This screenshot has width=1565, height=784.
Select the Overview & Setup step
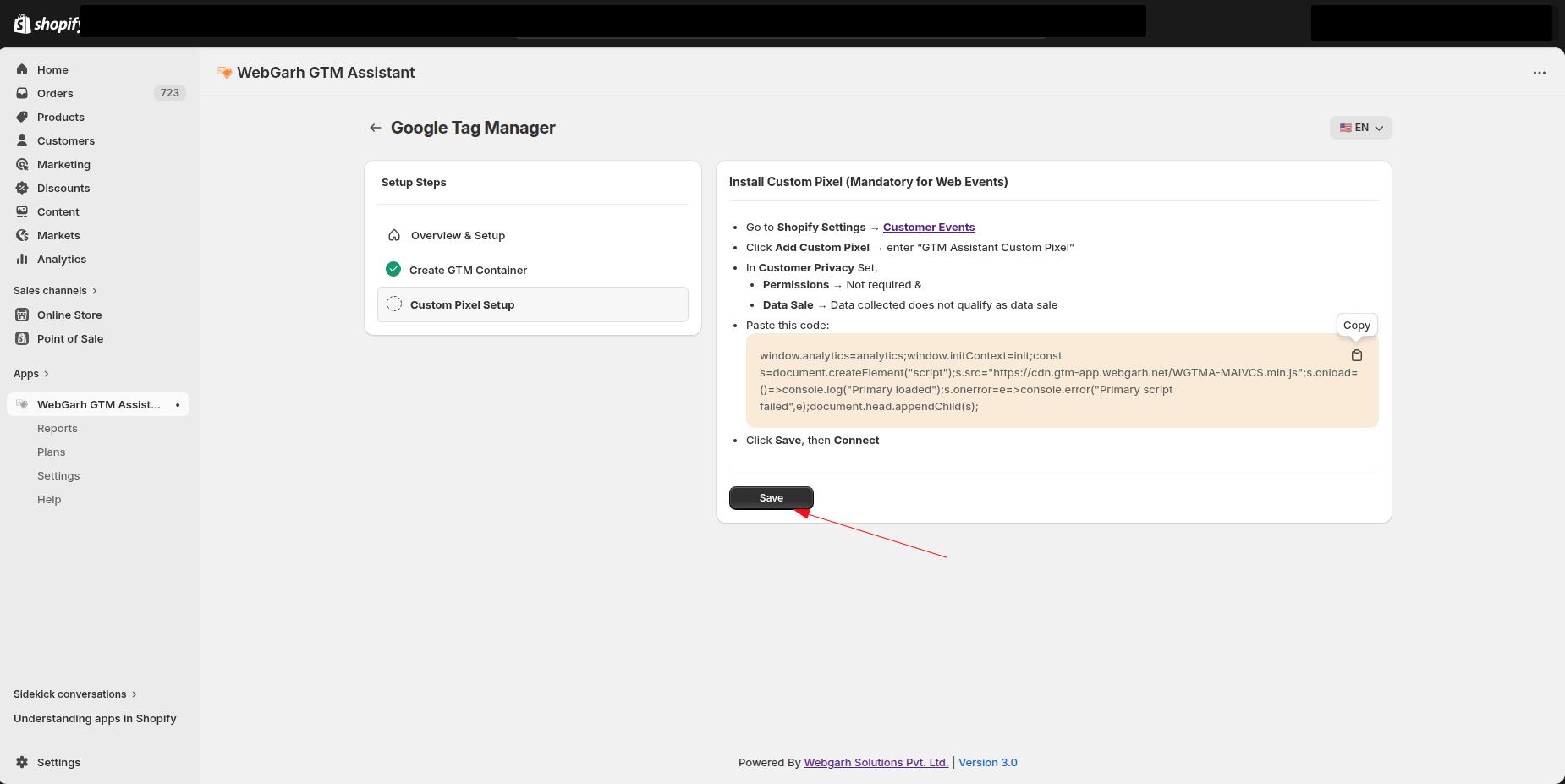533,235
